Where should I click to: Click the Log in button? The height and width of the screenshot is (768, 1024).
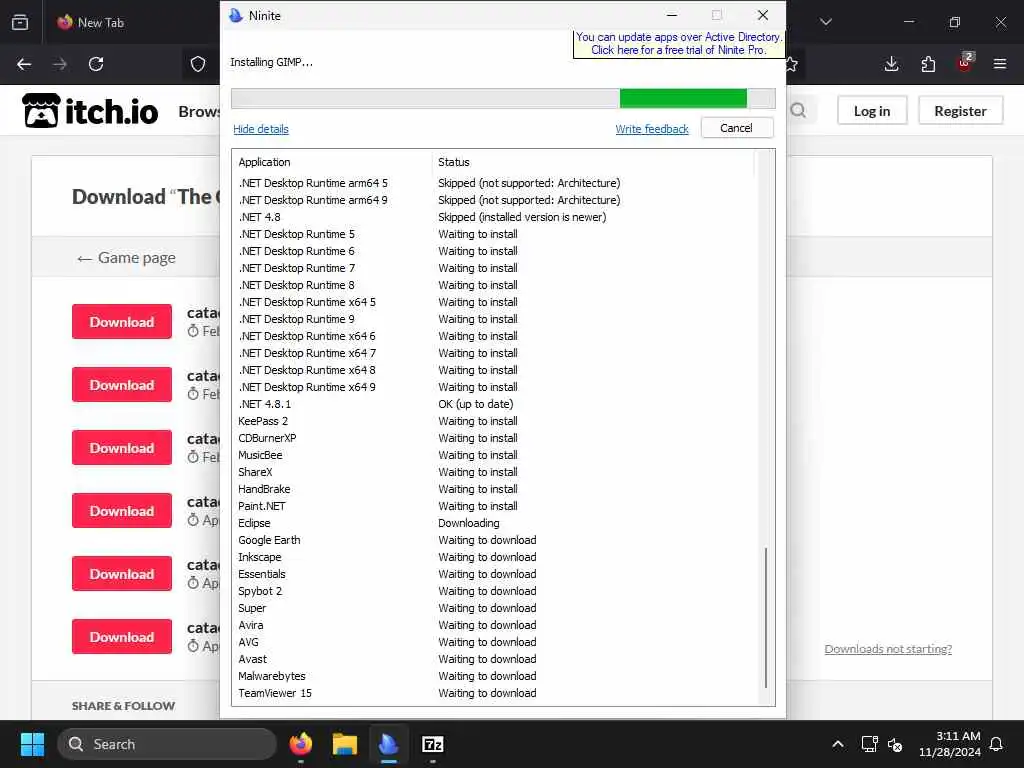pyautogui.click(x=872, y=111)
